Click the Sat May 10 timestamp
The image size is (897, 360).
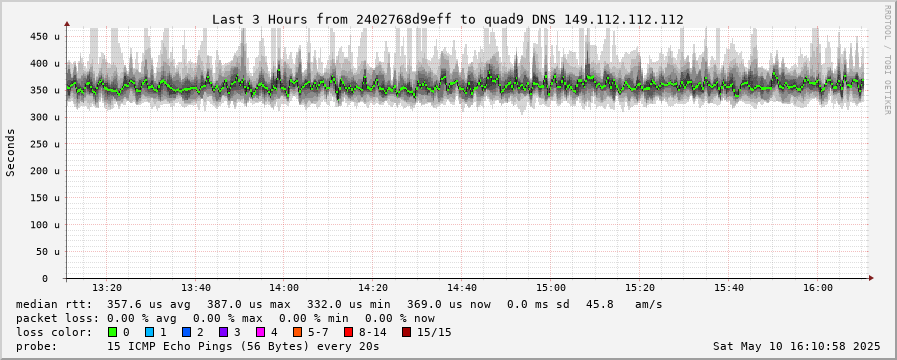click(x=796, y=346)
